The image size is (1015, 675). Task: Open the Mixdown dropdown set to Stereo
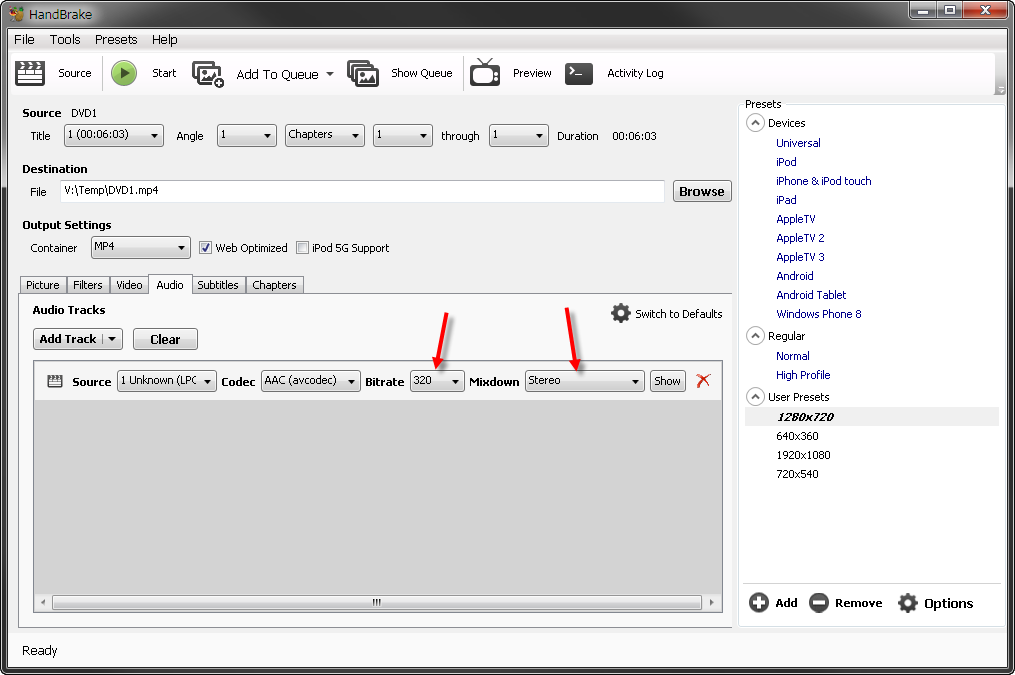[x=584, y=381]
